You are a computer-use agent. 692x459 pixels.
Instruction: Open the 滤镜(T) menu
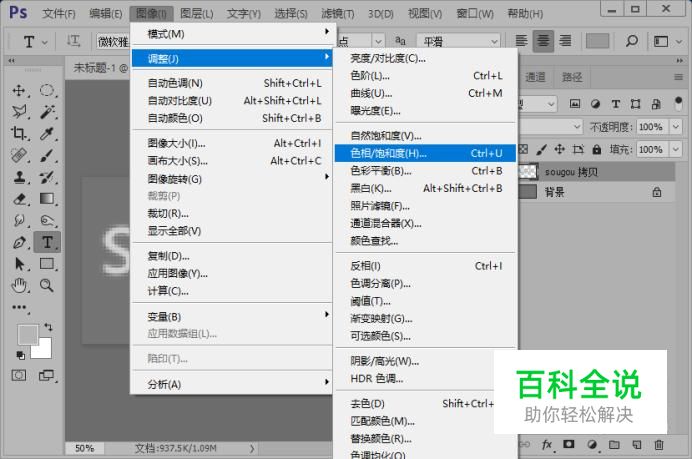pyautogui.click(x=338, y=14)
